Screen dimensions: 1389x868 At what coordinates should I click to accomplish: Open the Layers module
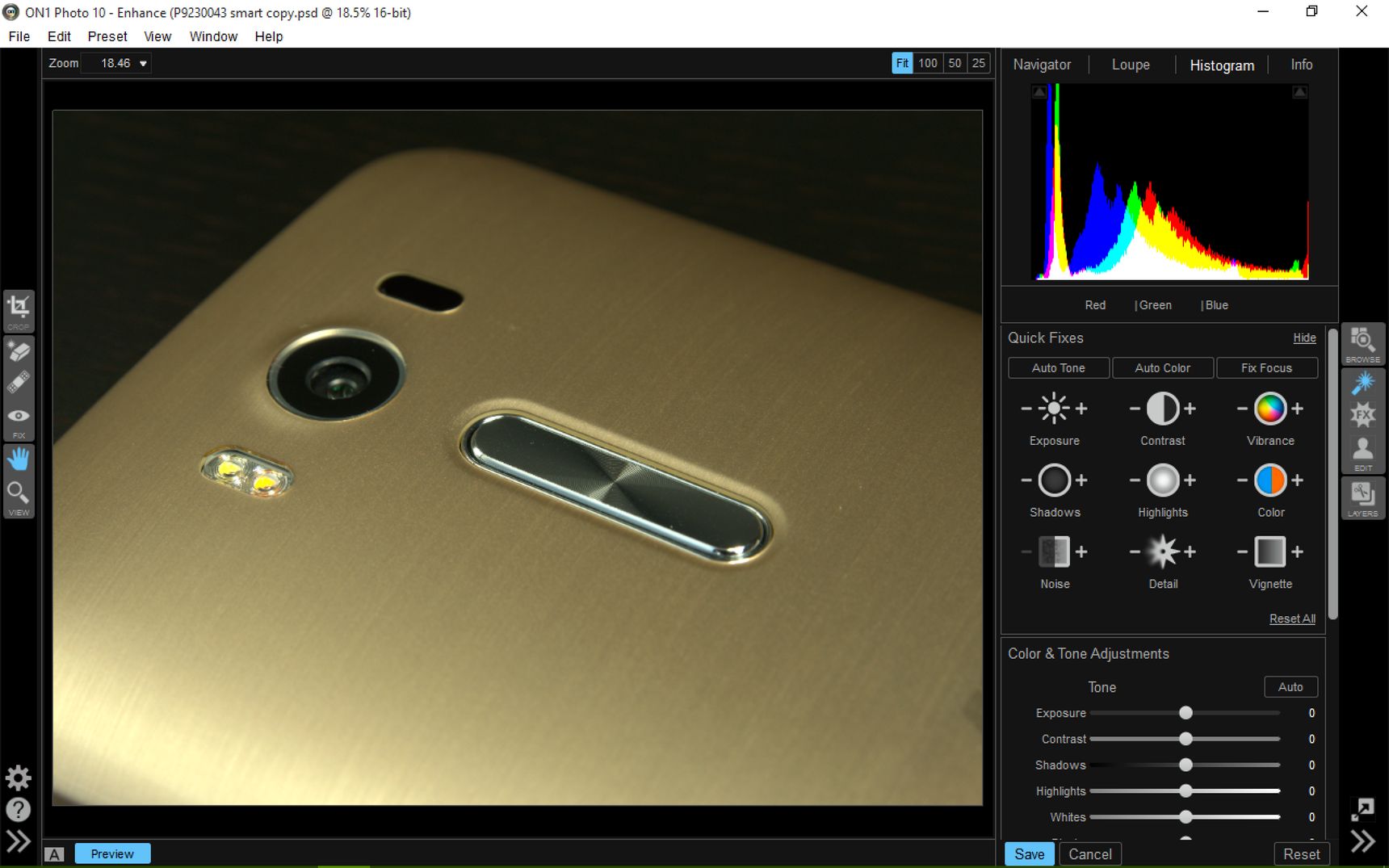coord(1362,497)
